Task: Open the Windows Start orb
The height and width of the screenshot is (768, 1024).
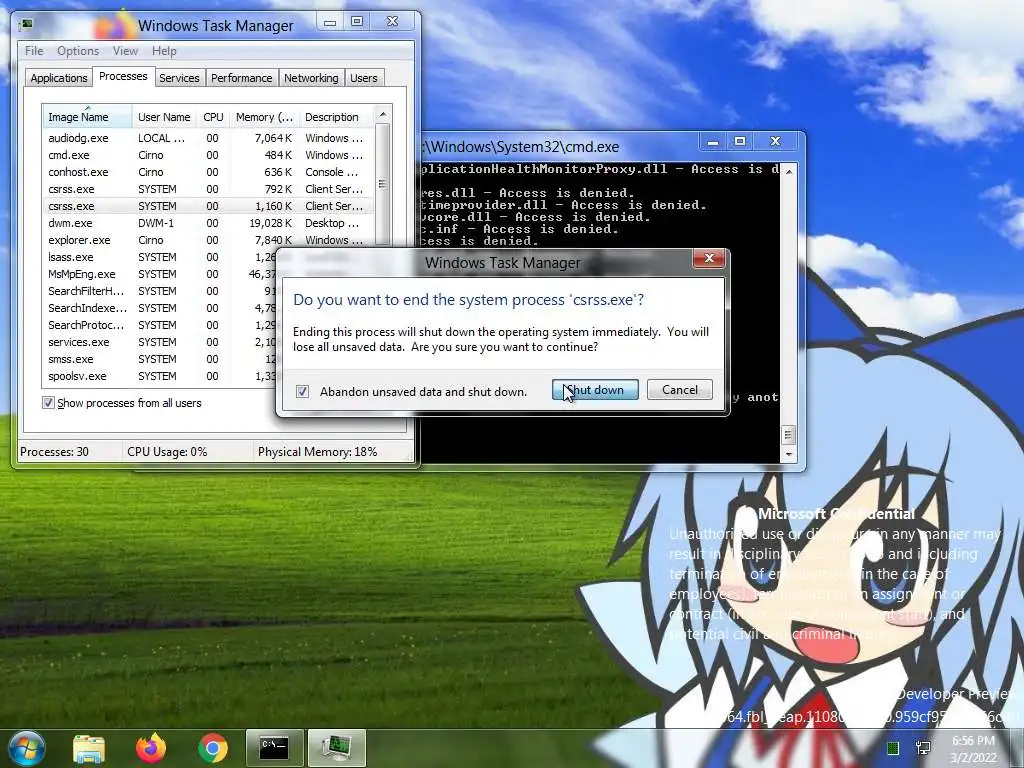Action: coord(27,748)
